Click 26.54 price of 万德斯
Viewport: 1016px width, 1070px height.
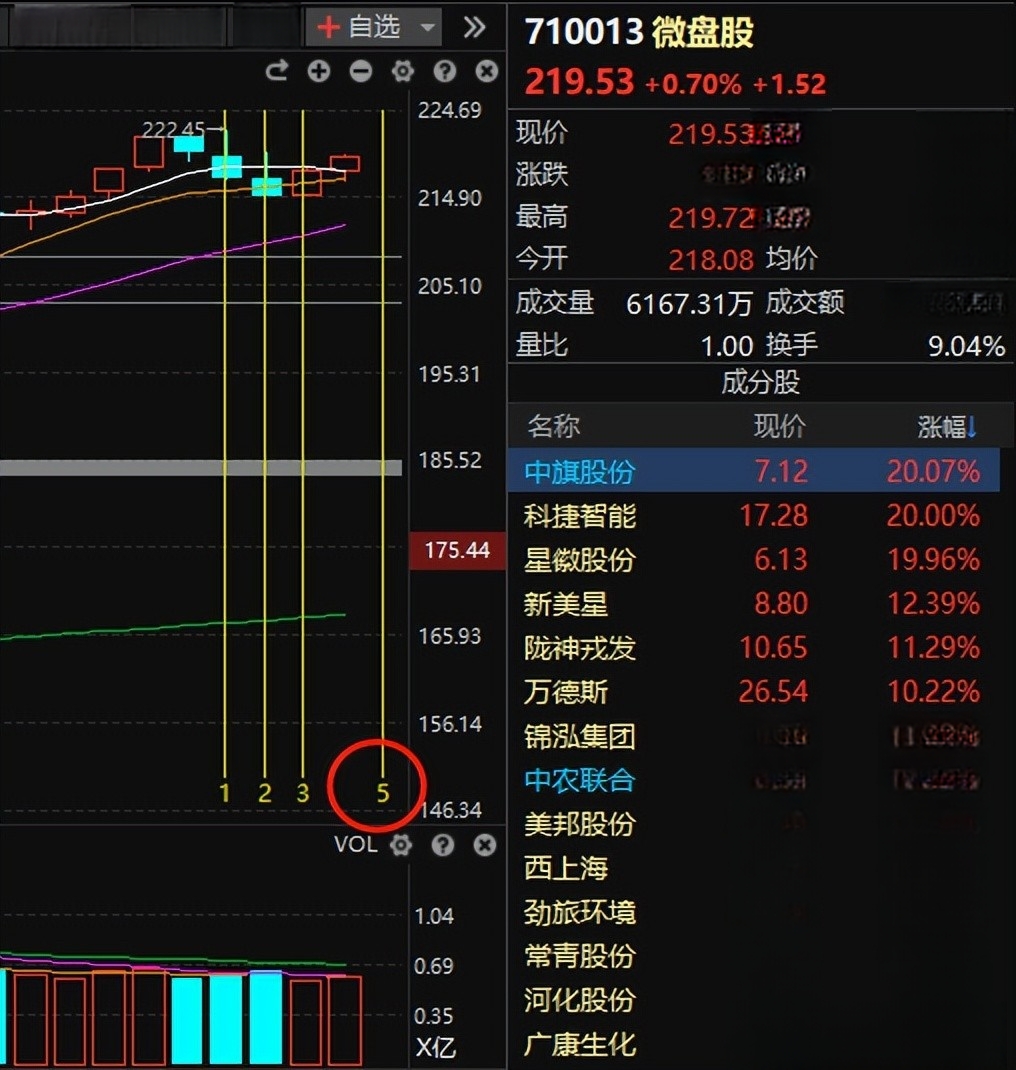pos(773,692)
